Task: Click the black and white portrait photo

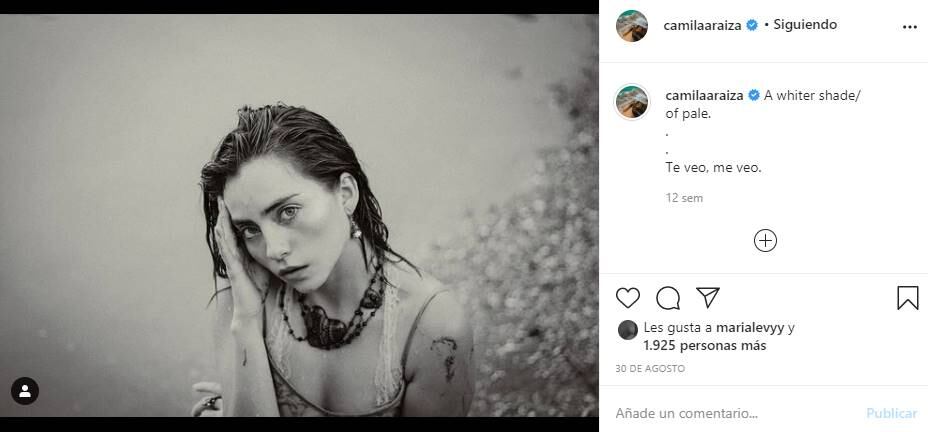Action: 299,215
